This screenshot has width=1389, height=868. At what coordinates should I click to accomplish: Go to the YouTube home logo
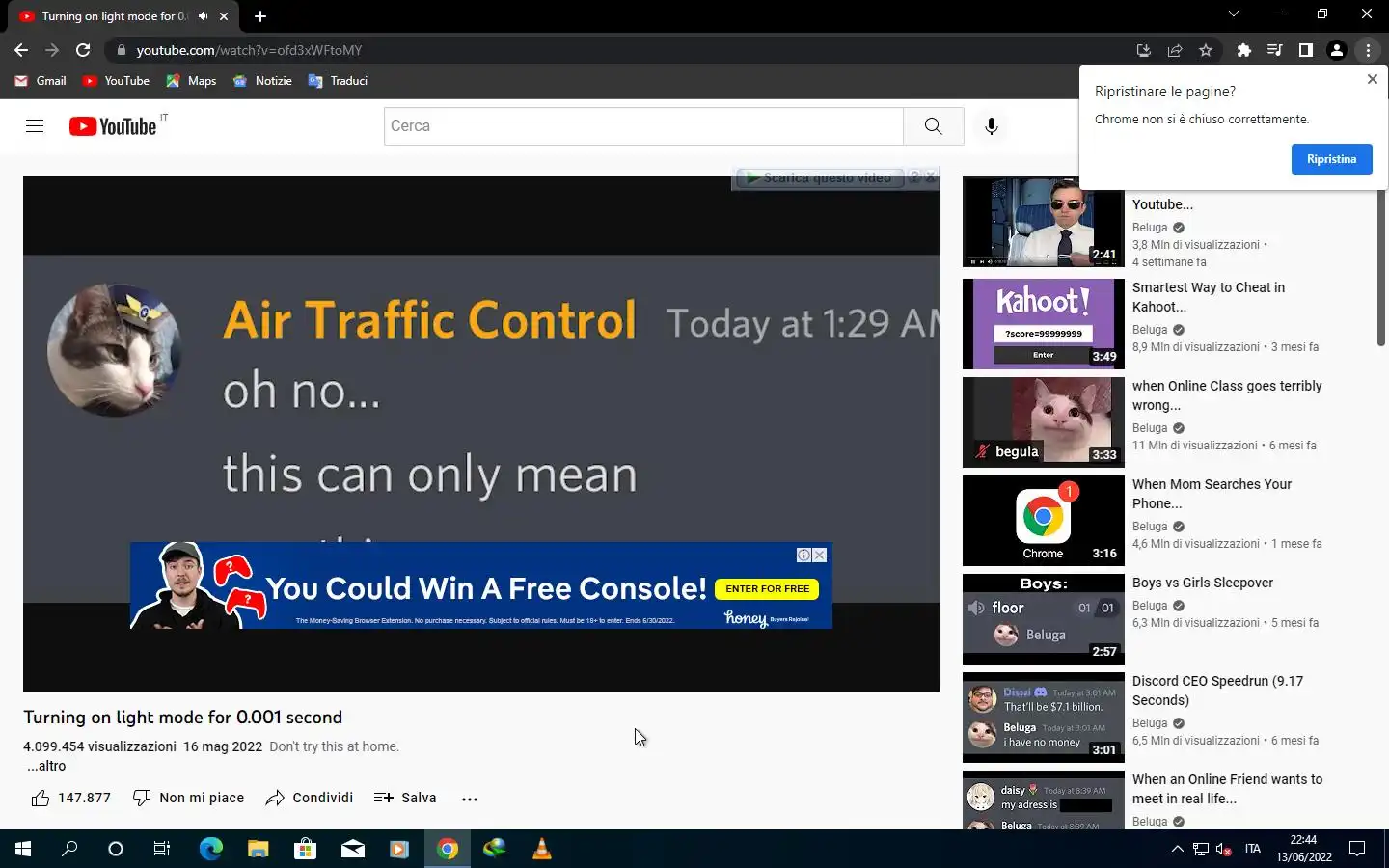113,126
